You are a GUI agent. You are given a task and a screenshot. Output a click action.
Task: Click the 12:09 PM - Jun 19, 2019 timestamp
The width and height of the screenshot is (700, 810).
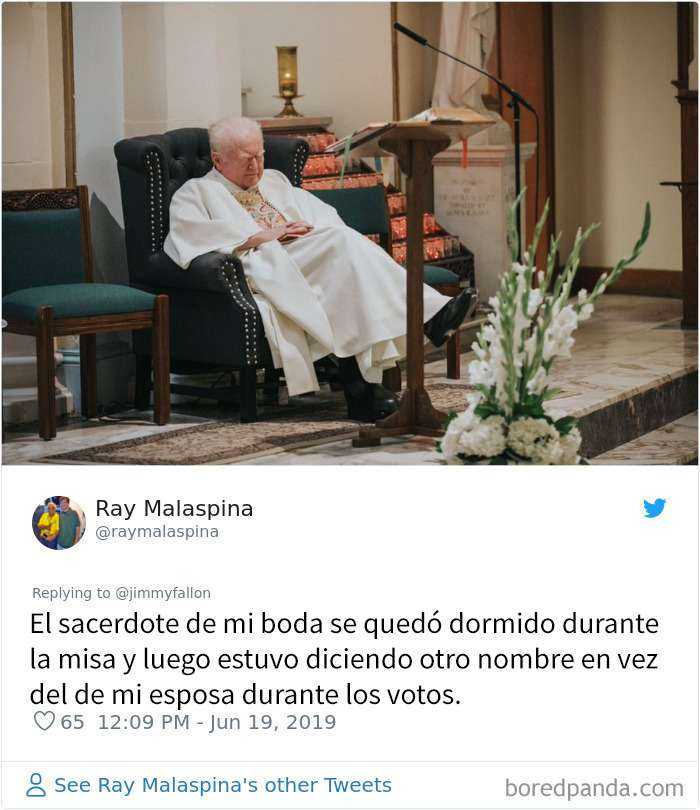[x=217, y=722]
